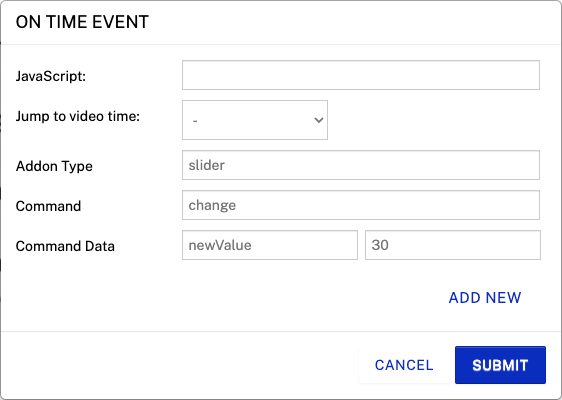Click the Command Data label
Screen dimensions: 562x400
coord(65,246)
